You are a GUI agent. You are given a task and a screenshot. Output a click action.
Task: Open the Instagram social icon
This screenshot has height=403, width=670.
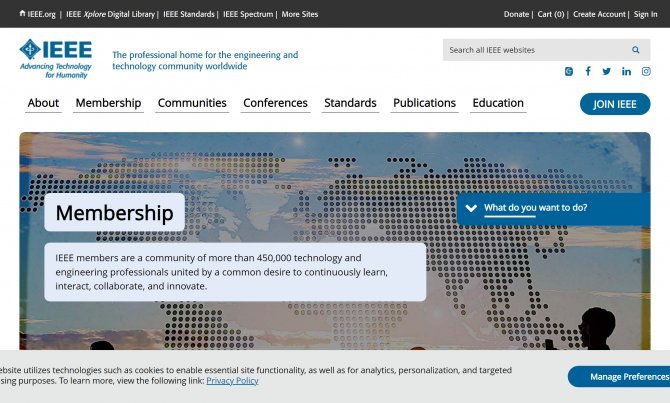point(646,71)
